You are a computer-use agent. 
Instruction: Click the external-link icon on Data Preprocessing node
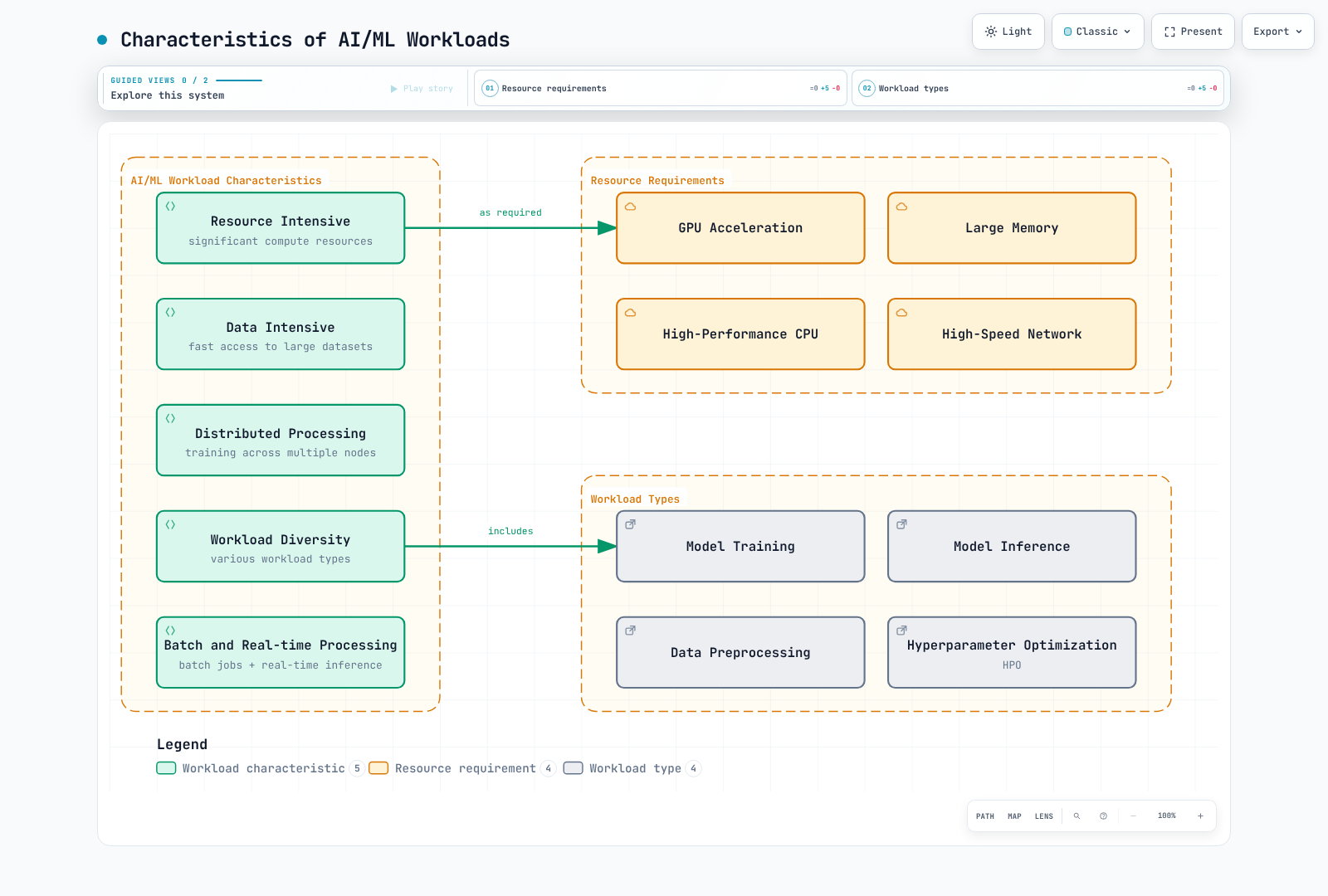click(x=631, y=631)
